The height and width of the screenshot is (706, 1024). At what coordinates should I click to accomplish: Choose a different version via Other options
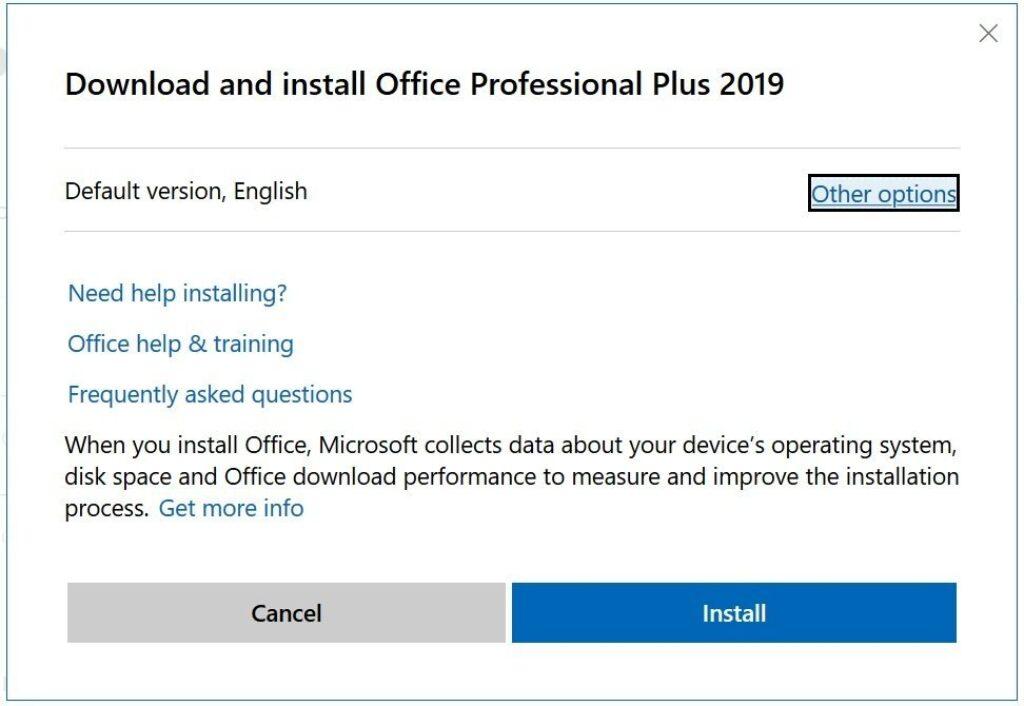883,194
